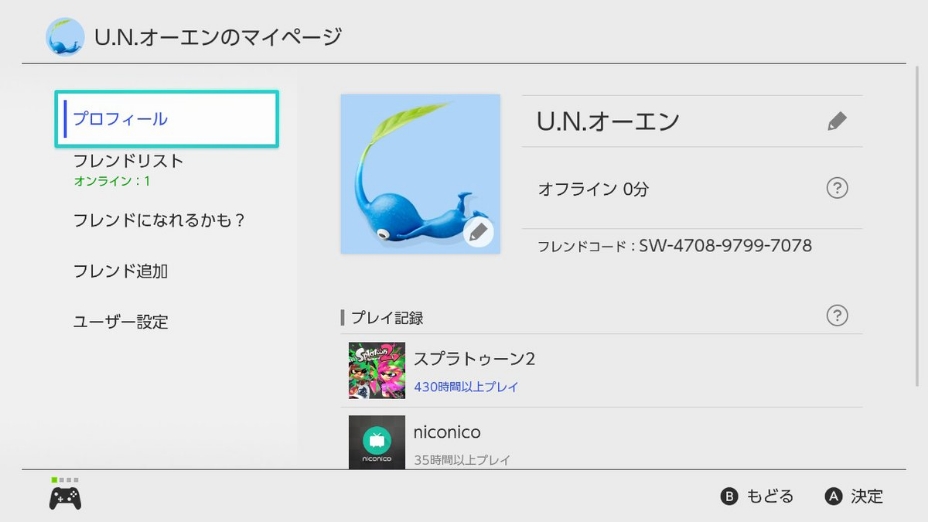Screen dimensions: 928x522
Task: Edit the profile picture via its pencil badge
Action: coord(478,232)
